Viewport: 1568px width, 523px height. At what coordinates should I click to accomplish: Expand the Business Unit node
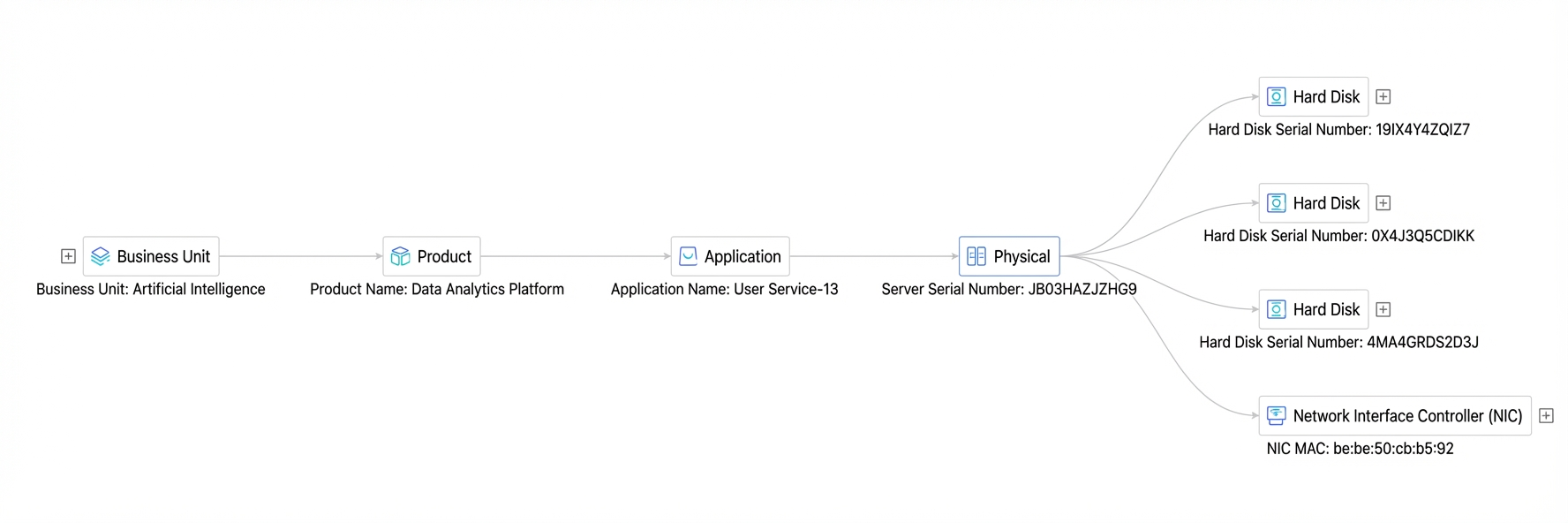pos(68,256)
